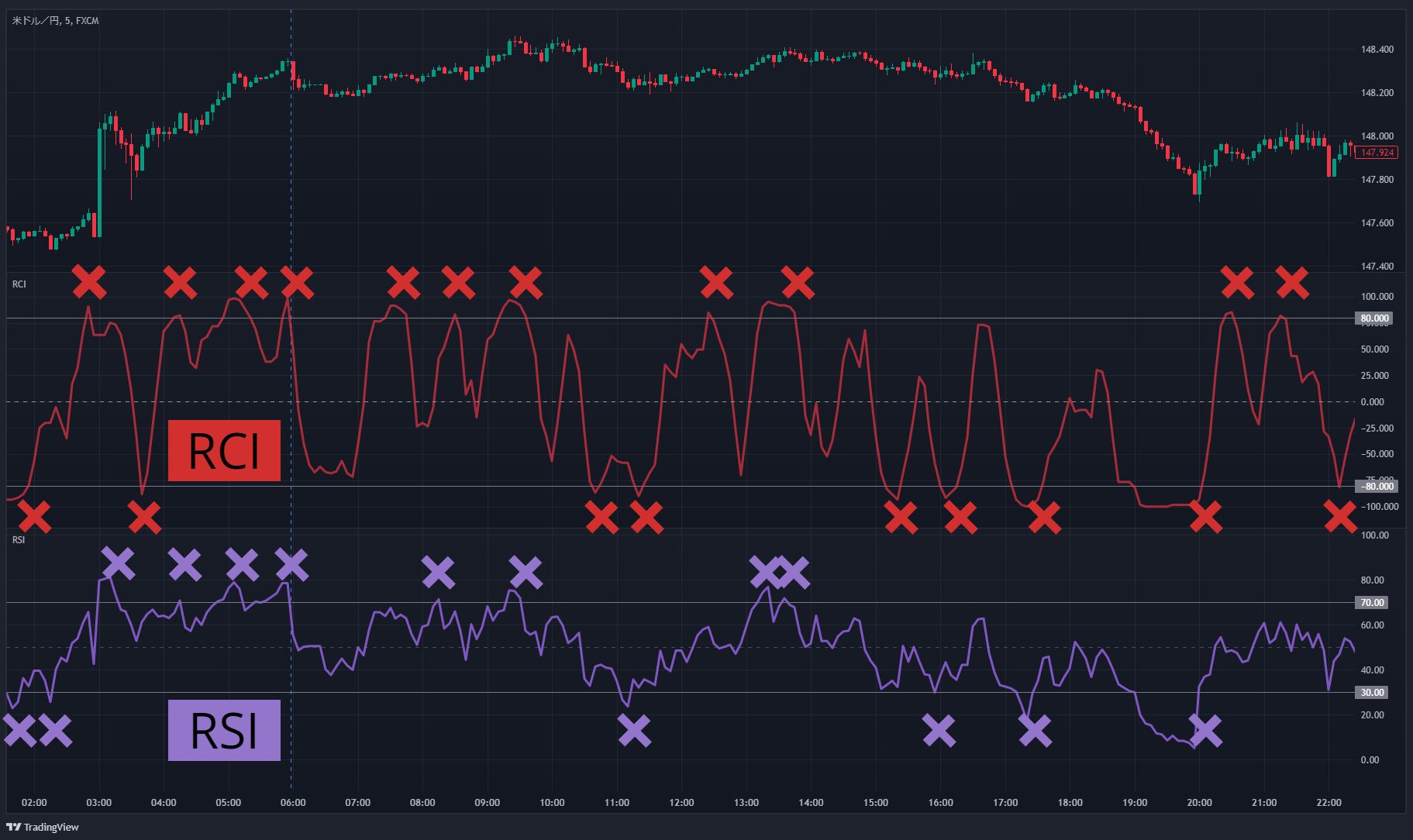Click the RSI 70.00 level label
The width and height of the screenshot is (1413, 840).
1371,603
